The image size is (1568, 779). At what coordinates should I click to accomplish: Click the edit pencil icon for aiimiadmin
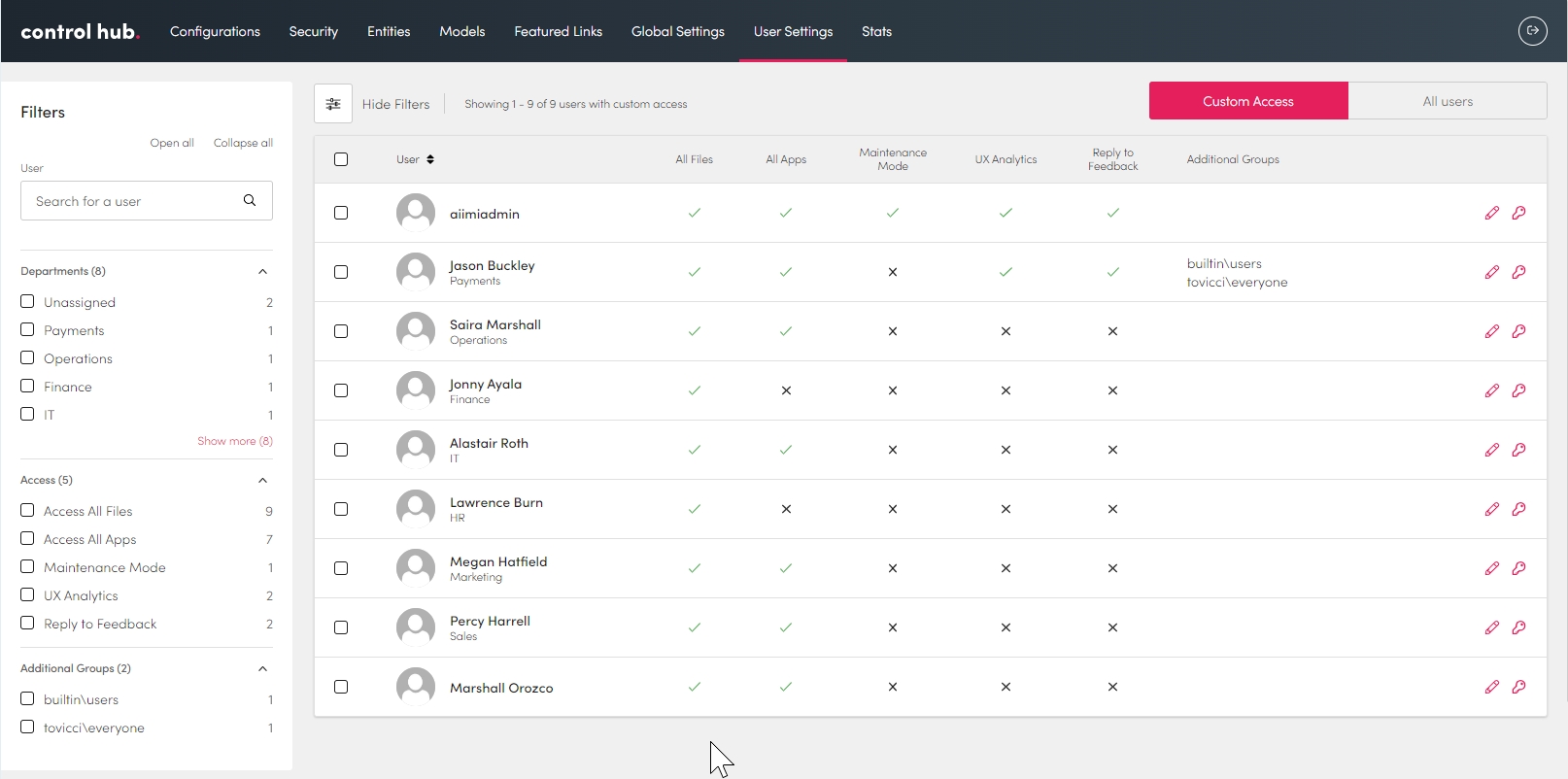click(x=1491, y=213)
